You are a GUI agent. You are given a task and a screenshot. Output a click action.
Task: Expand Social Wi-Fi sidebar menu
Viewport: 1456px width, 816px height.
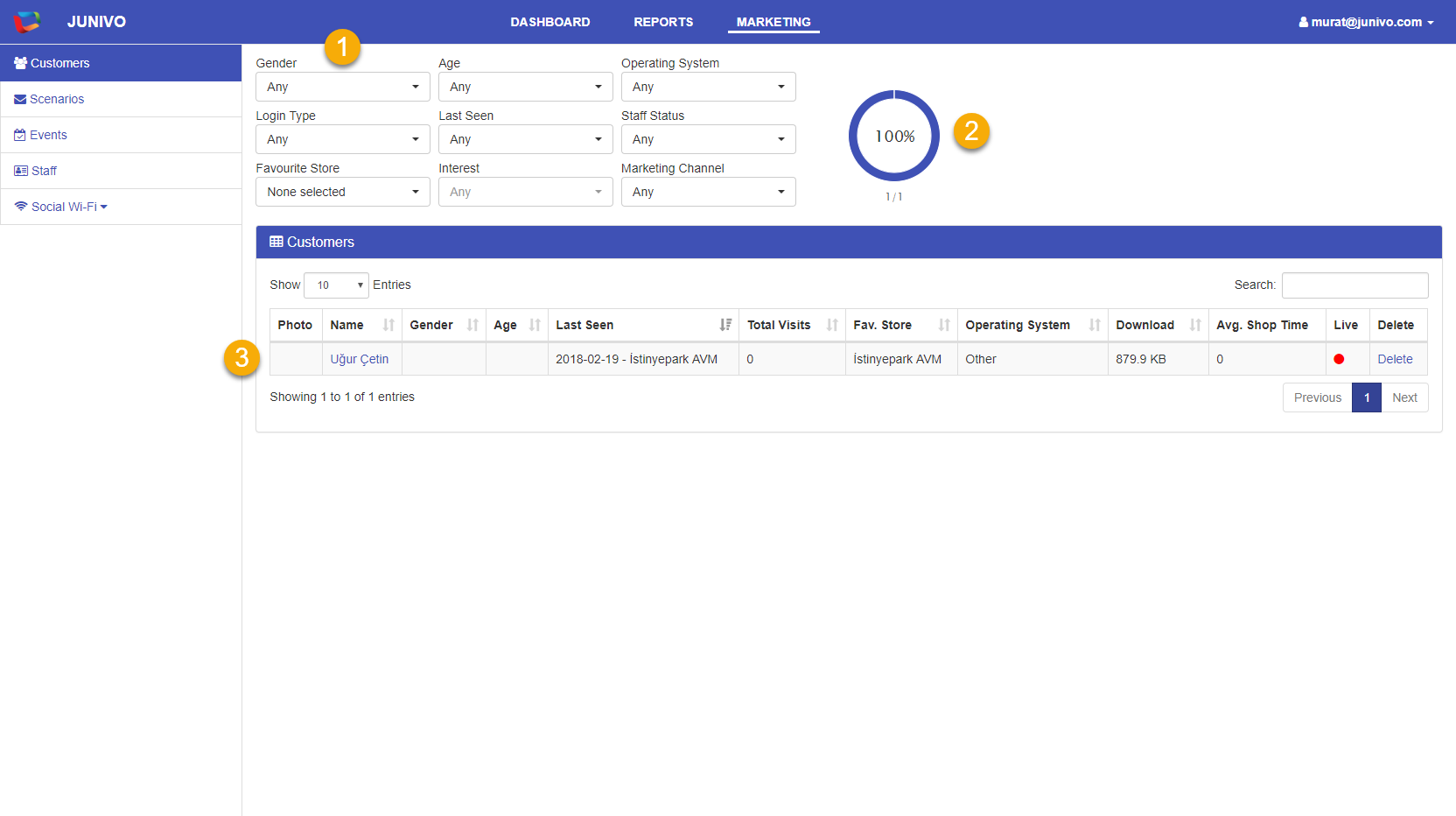pyautogui.click(x=61, y=207)
